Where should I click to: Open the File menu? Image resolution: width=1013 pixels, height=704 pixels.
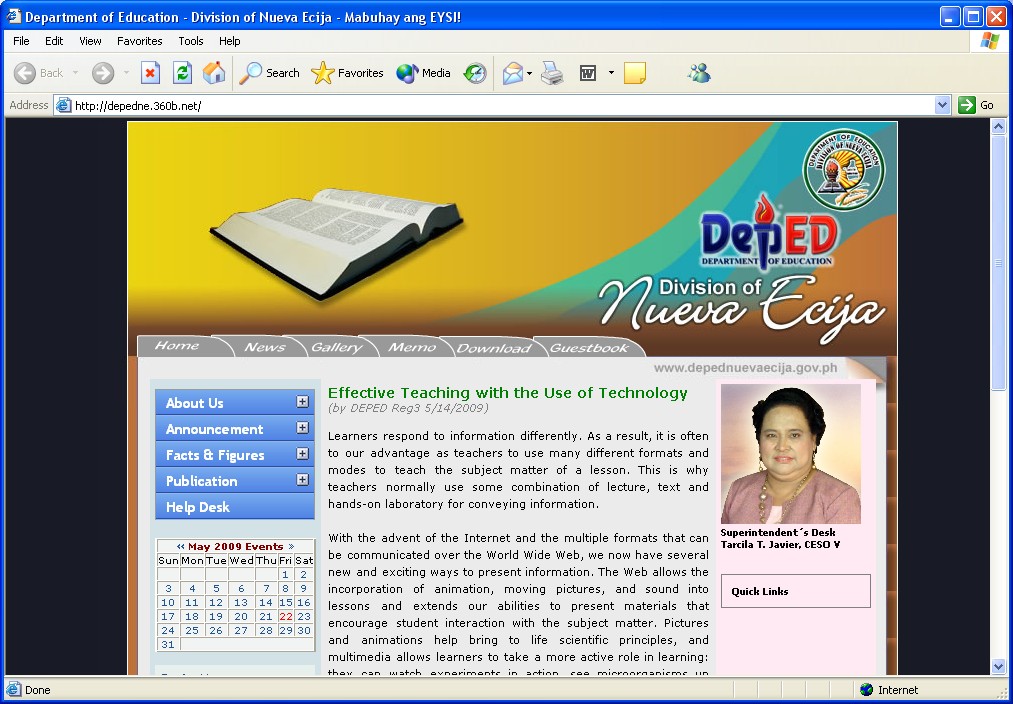click(x=21, y=41)
